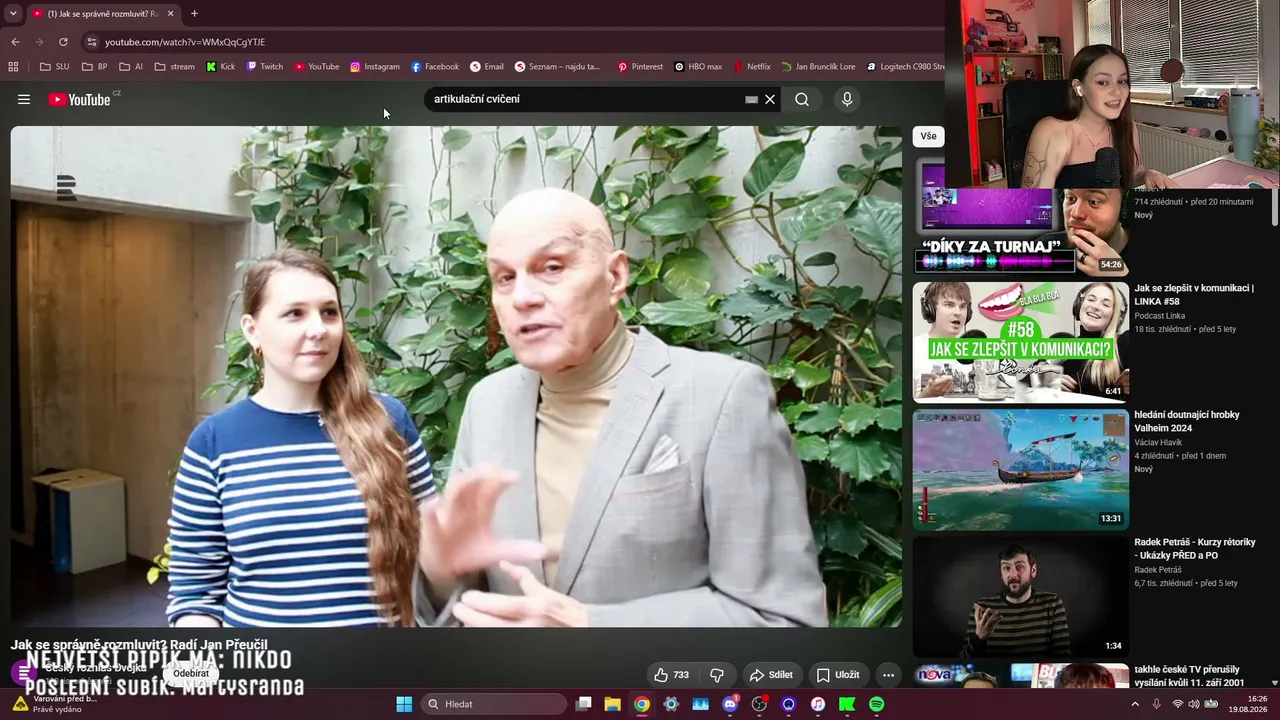Start voice search with the microphone
This screenshot has width=1280, height=720.
[847, 99]
